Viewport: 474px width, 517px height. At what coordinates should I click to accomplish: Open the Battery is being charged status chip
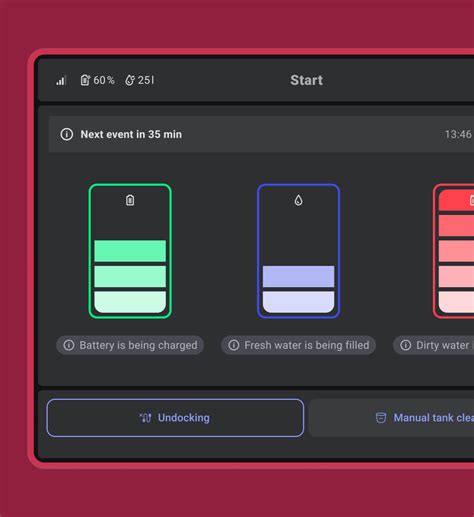click(x=130, y=345)
